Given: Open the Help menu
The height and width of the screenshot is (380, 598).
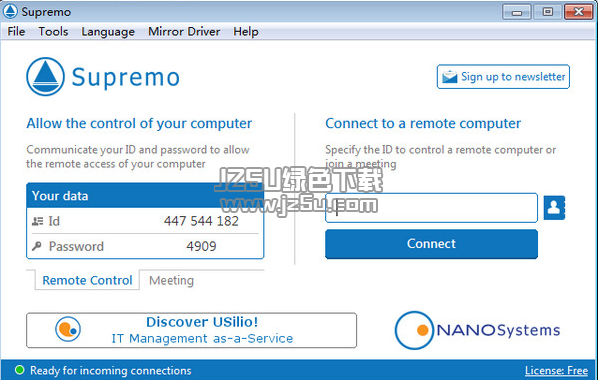Looking at the screenshot, I should [x=246, y=32].
